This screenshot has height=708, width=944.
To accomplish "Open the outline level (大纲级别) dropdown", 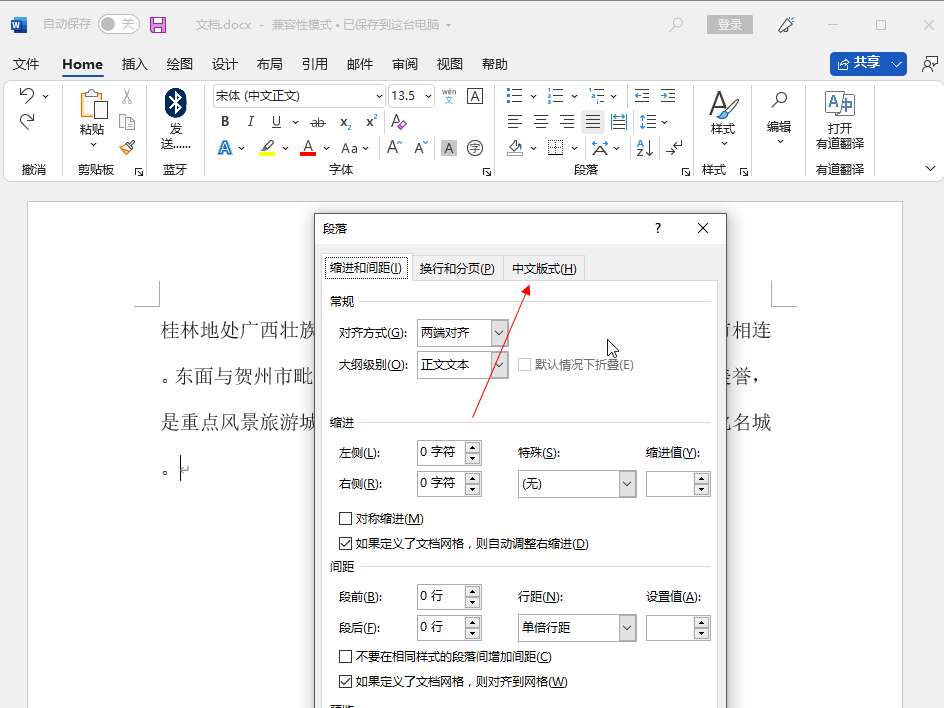I will tap(499, 365).
